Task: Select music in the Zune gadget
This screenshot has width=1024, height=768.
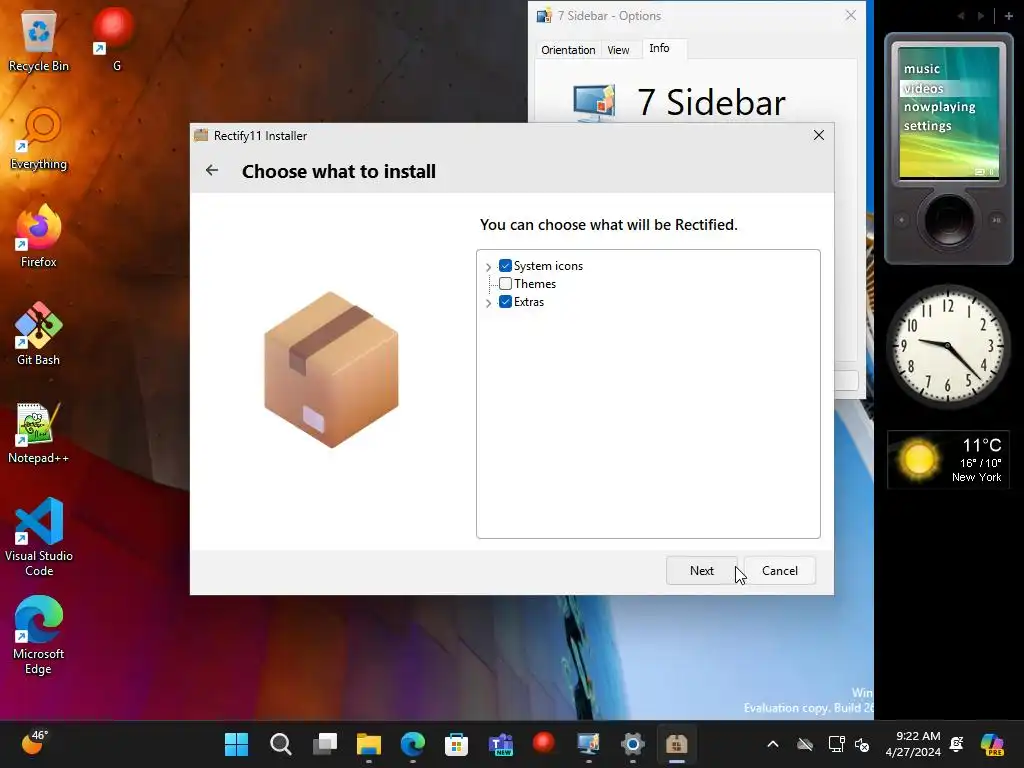Action: [x=921, y=69]
